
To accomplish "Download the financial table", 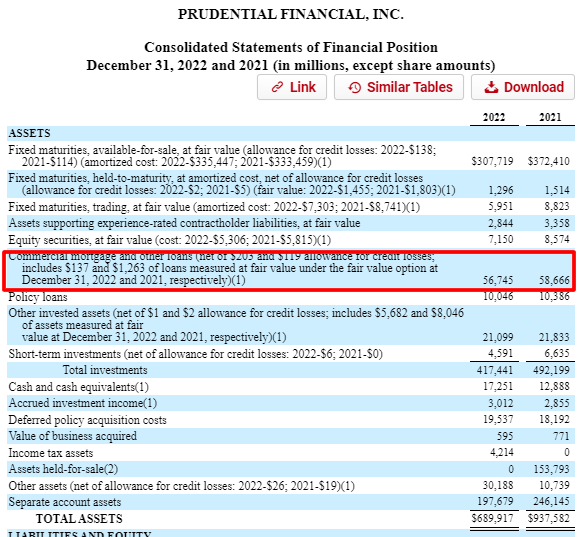I will (x=523, y=87).
